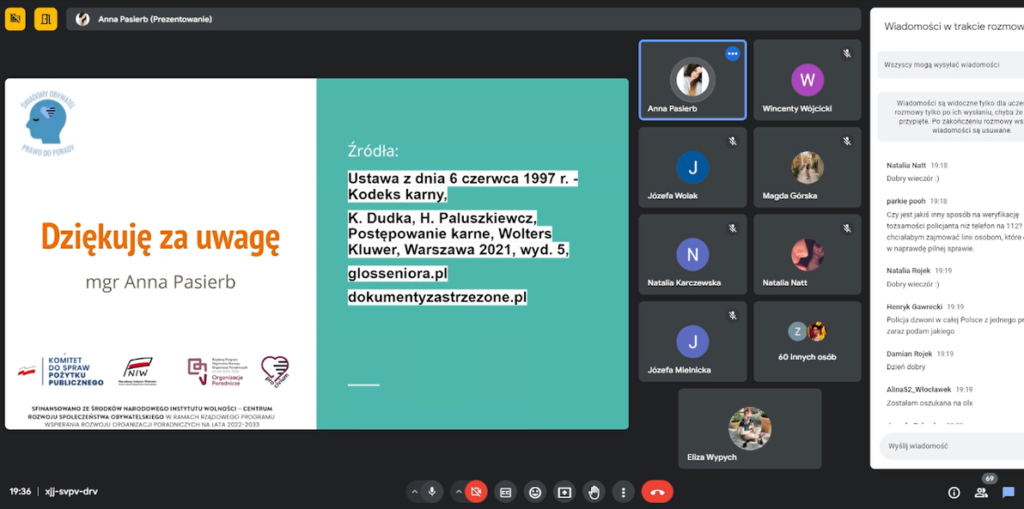Raise your hand

tap(594, 492)
